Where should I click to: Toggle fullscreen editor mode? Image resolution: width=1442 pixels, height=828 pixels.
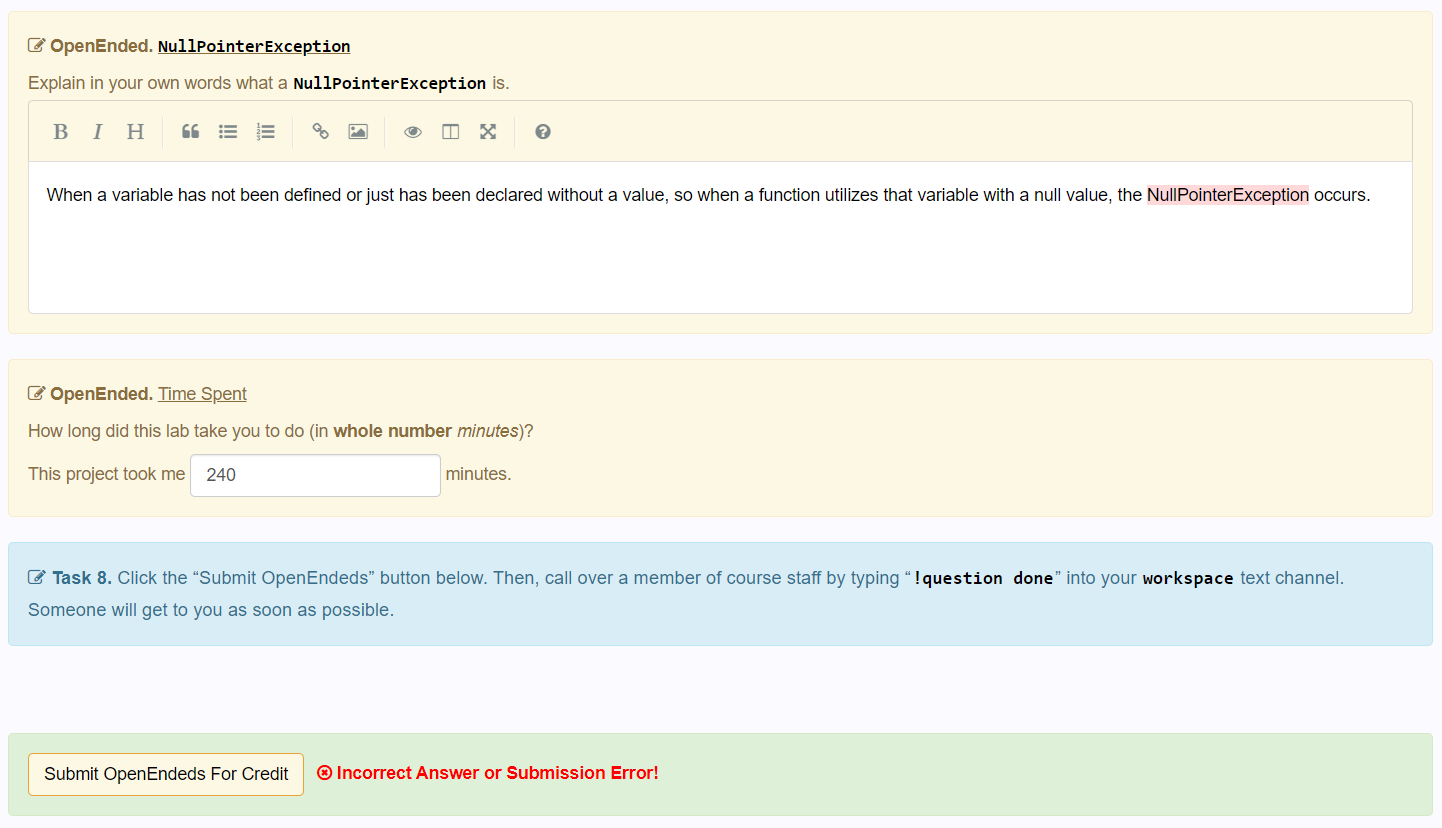point(488,132)
